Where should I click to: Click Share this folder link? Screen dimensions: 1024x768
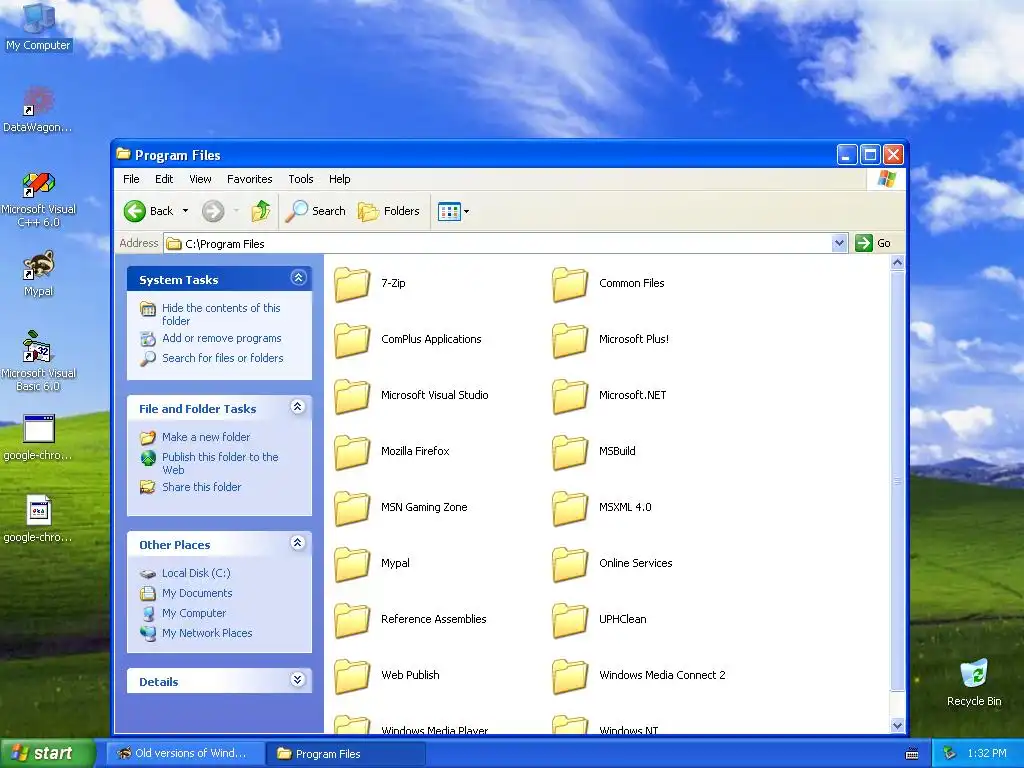201,487
